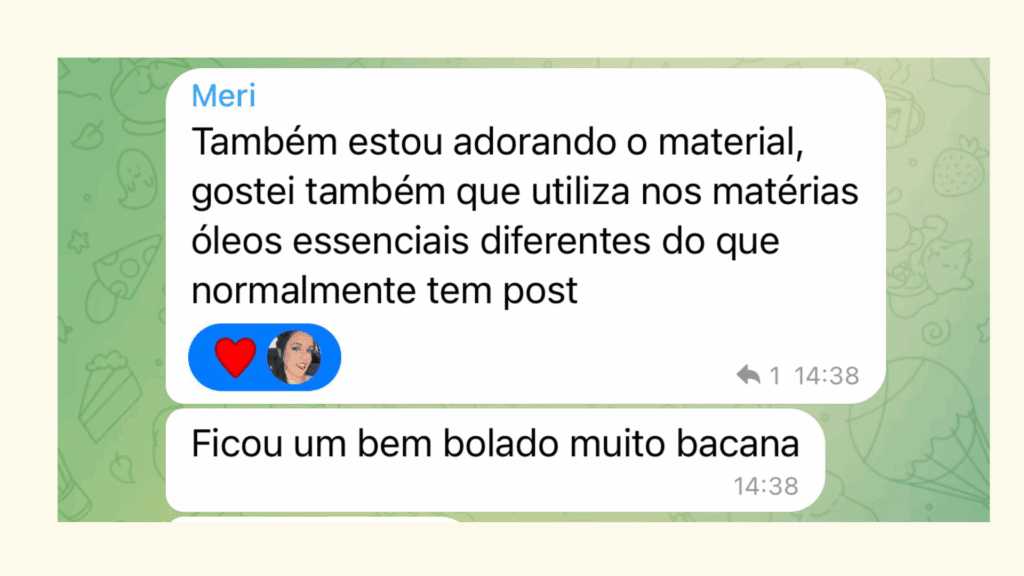Click the partially visible message bubble below
Viewport: 1024px width, 576px height.
pyautogui.click(x=315, y=519)
